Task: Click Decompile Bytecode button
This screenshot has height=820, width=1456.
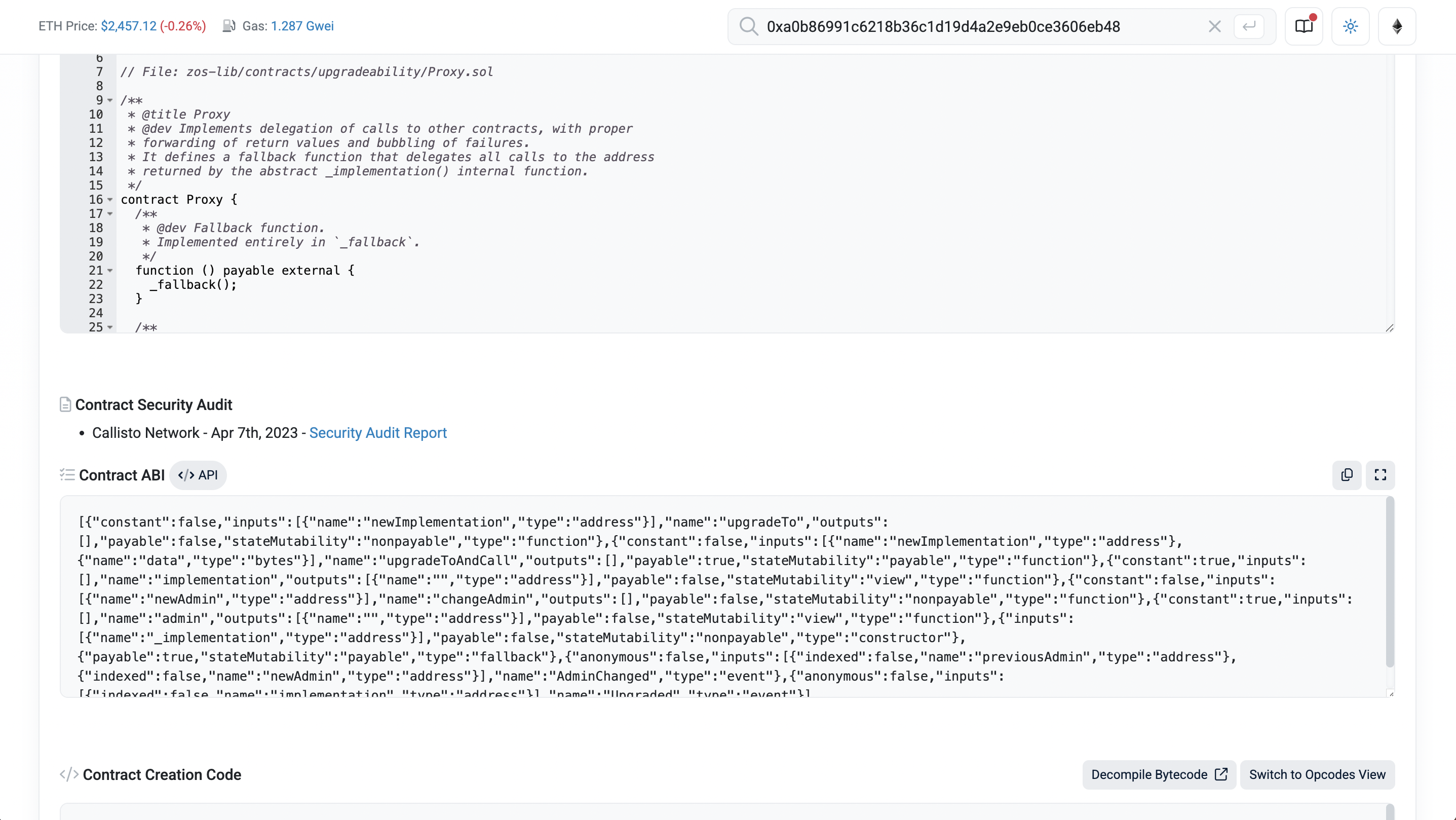Action: pyautogui.click(x=1159, y=775)
